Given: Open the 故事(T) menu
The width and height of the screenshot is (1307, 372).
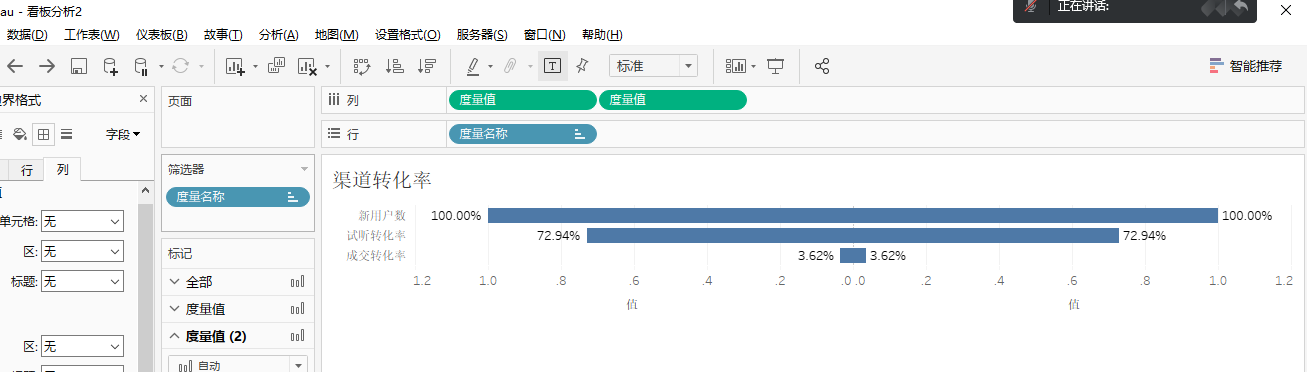Looking at the screenshot, I should pyautogui.click(x=222, y=35).
